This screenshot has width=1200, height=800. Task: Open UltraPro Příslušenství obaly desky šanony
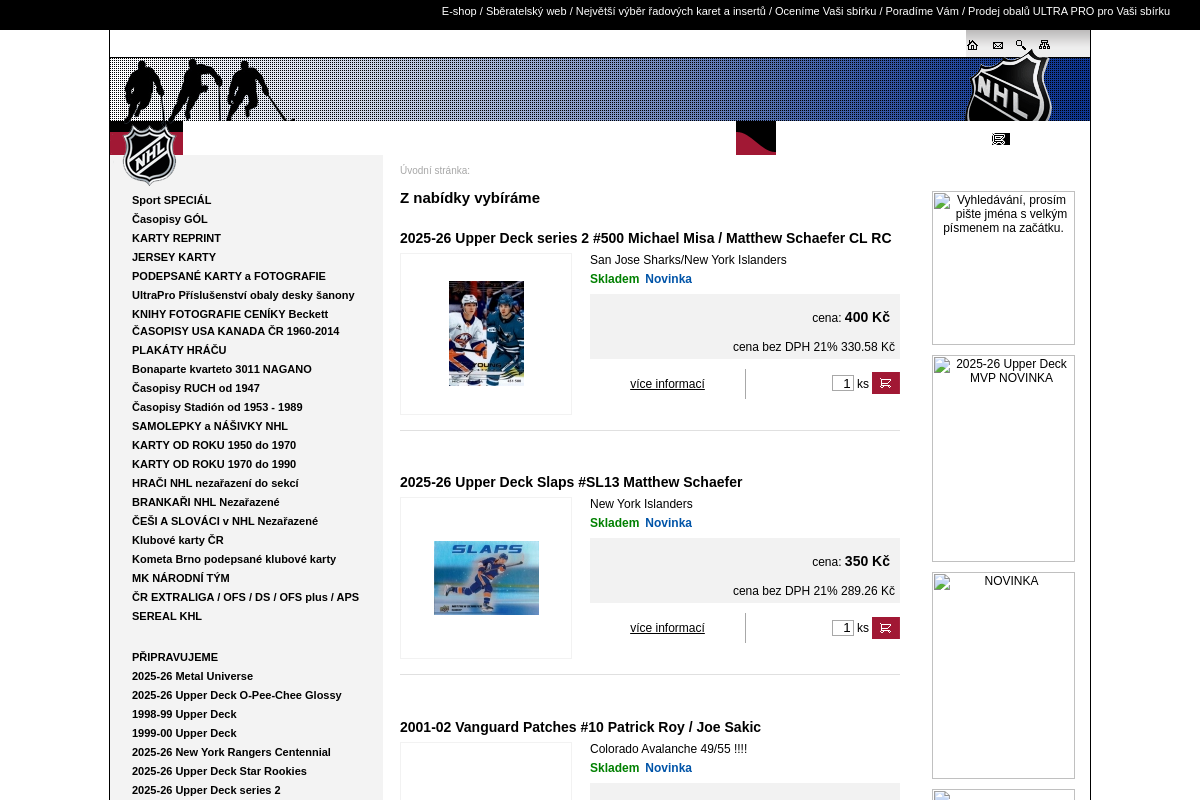point(243,295)
